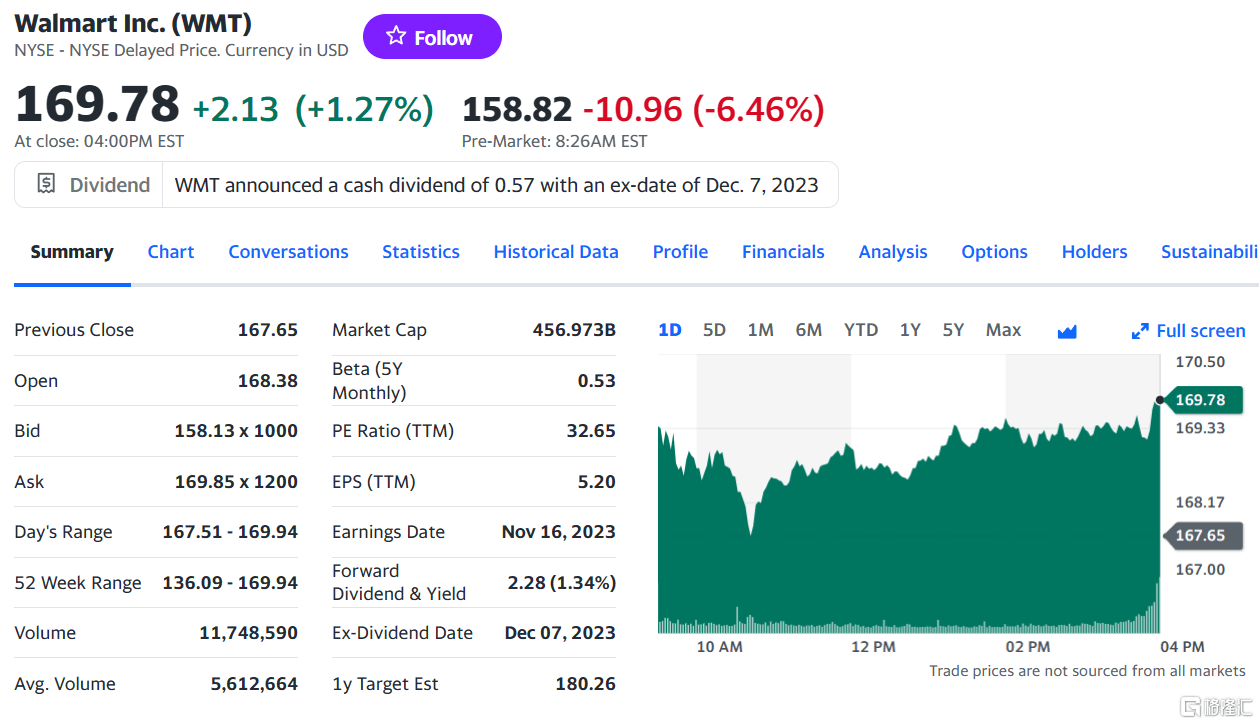Screen dimensions: 1259x724
Task: Open the Financials tab
Action: (783, 252)
